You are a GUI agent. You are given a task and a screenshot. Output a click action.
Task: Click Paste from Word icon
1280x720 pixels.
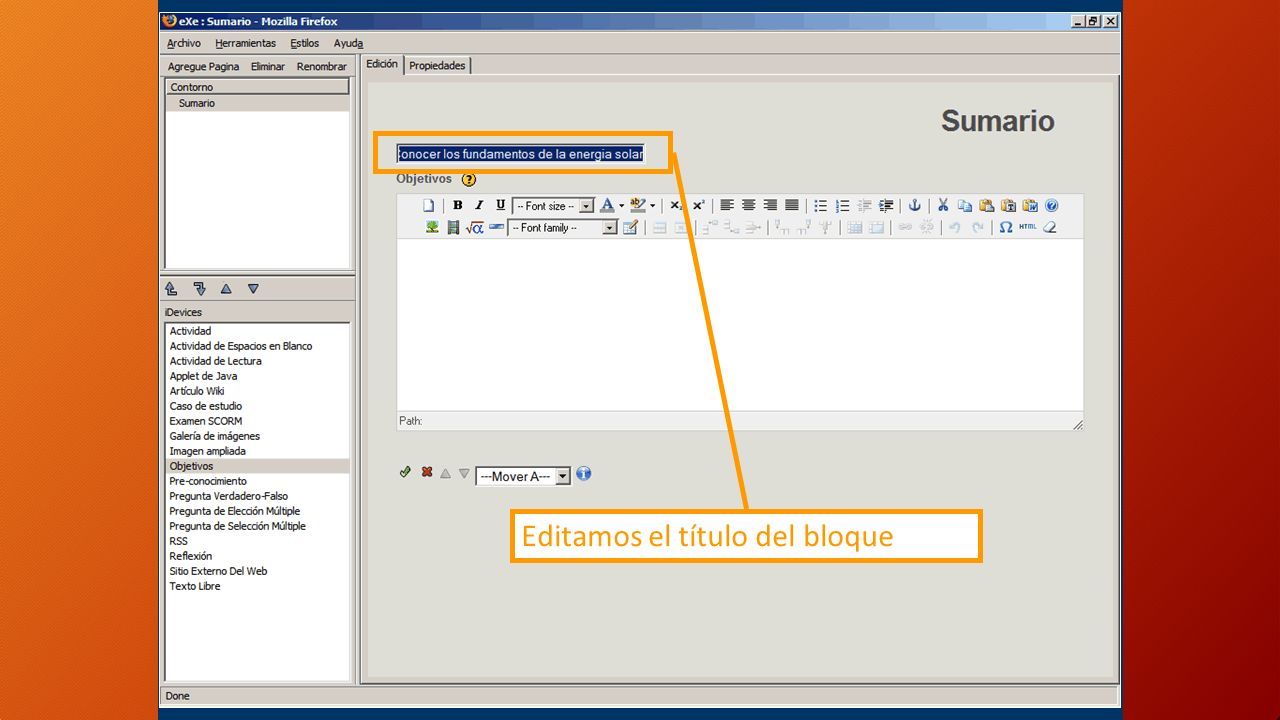point(1030,206)
